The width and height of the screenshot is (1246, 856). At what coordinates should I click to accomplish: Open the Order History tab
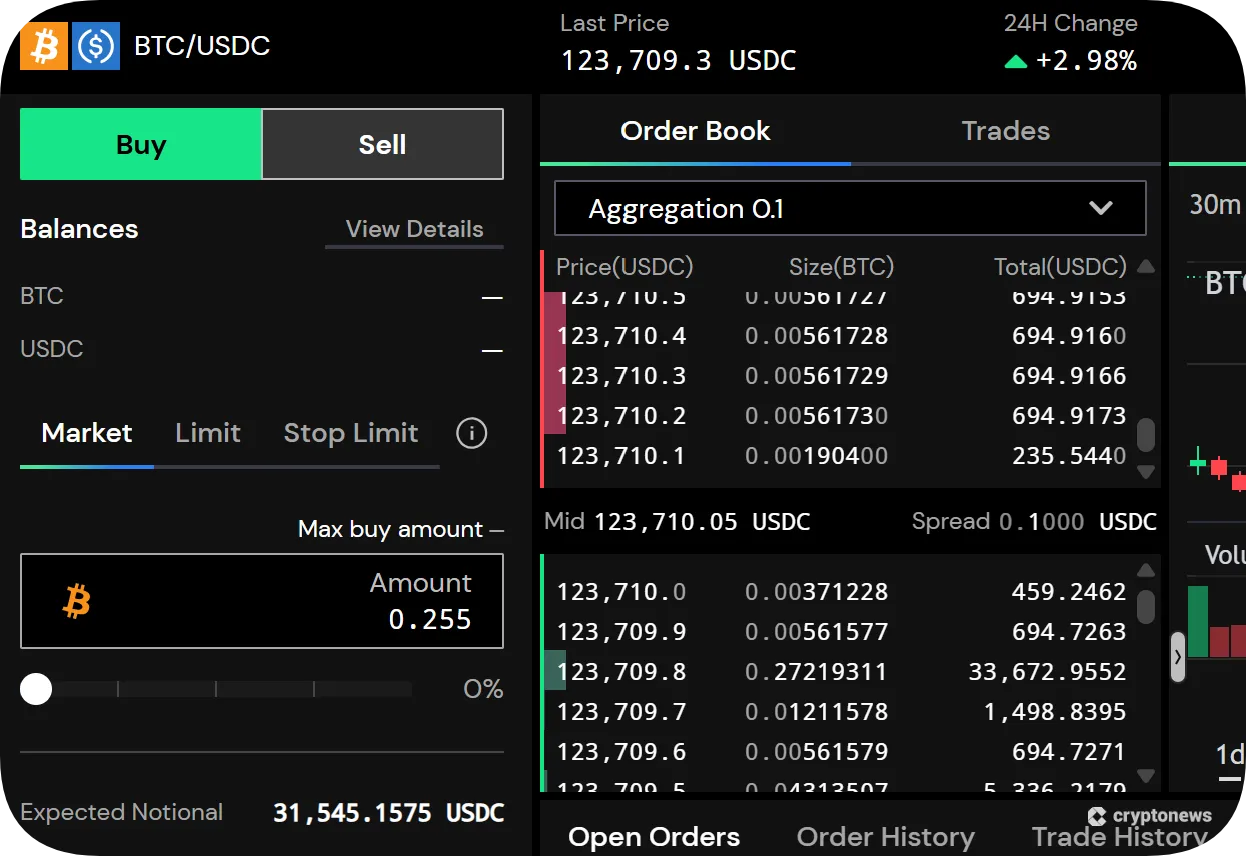coord(885,837)
